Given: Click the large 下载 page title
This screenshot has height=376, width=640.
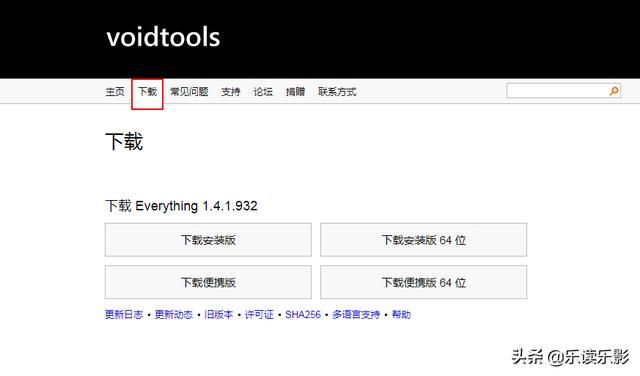Looking at the screenshot, I should pyautogui.click(x=124, y=142).
